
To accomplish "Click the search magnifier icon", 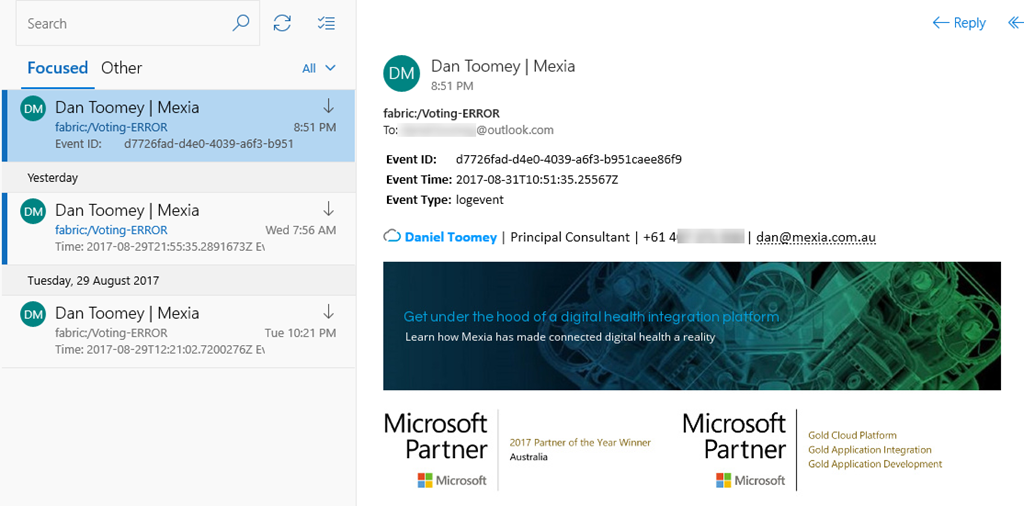I will coord(240,23).
